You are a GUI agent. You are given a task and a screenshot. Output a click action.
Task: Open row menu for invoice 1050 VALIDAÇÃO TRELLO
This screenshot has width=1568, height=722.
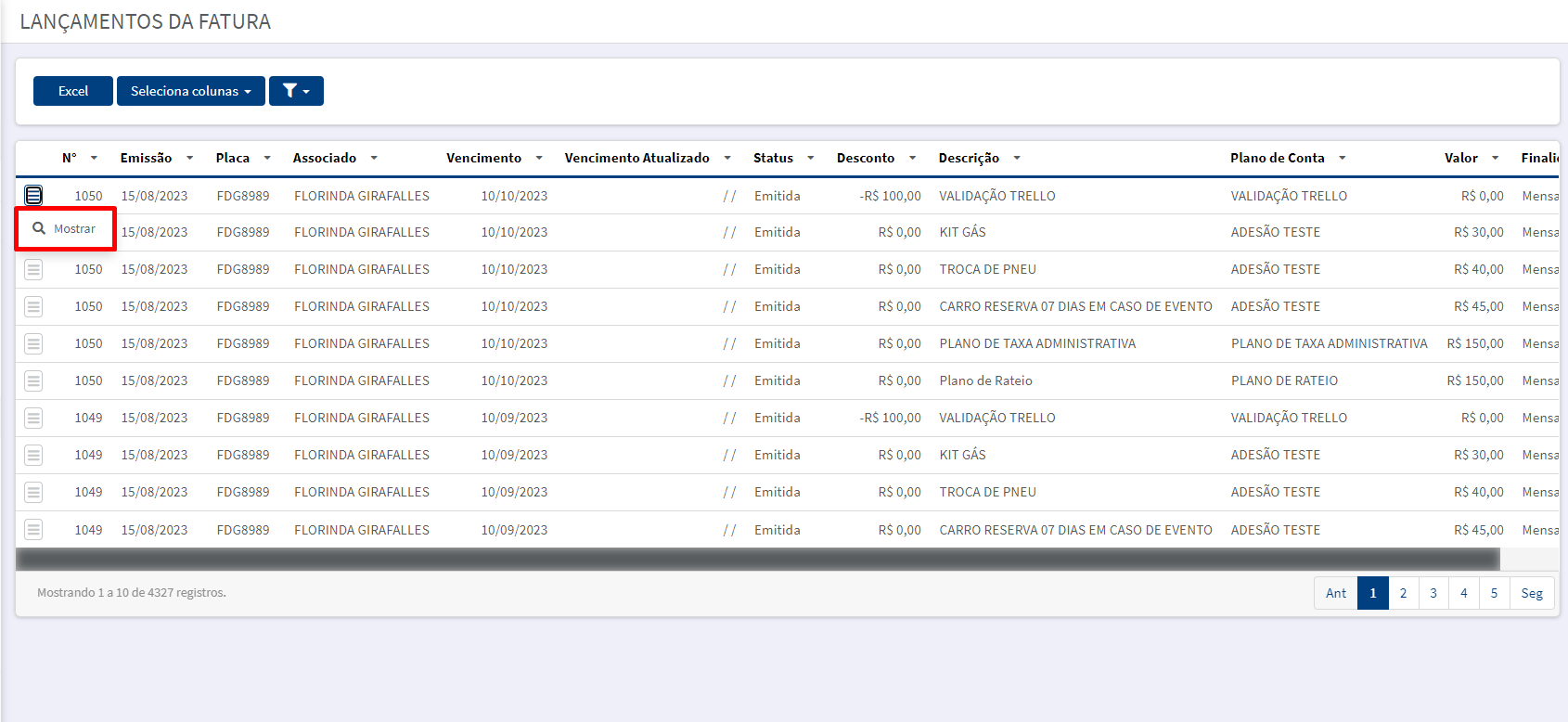tap(33, 195)
